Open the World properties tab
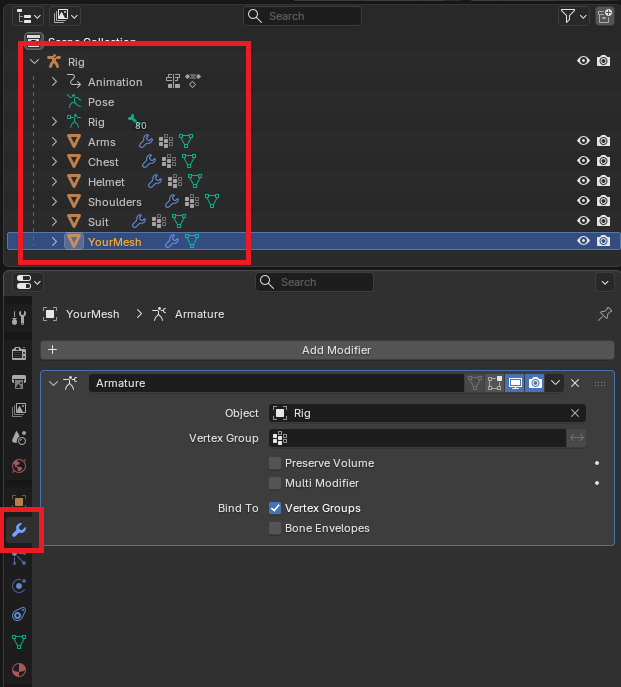The image size is (621, 687). (x=18, y=466)
